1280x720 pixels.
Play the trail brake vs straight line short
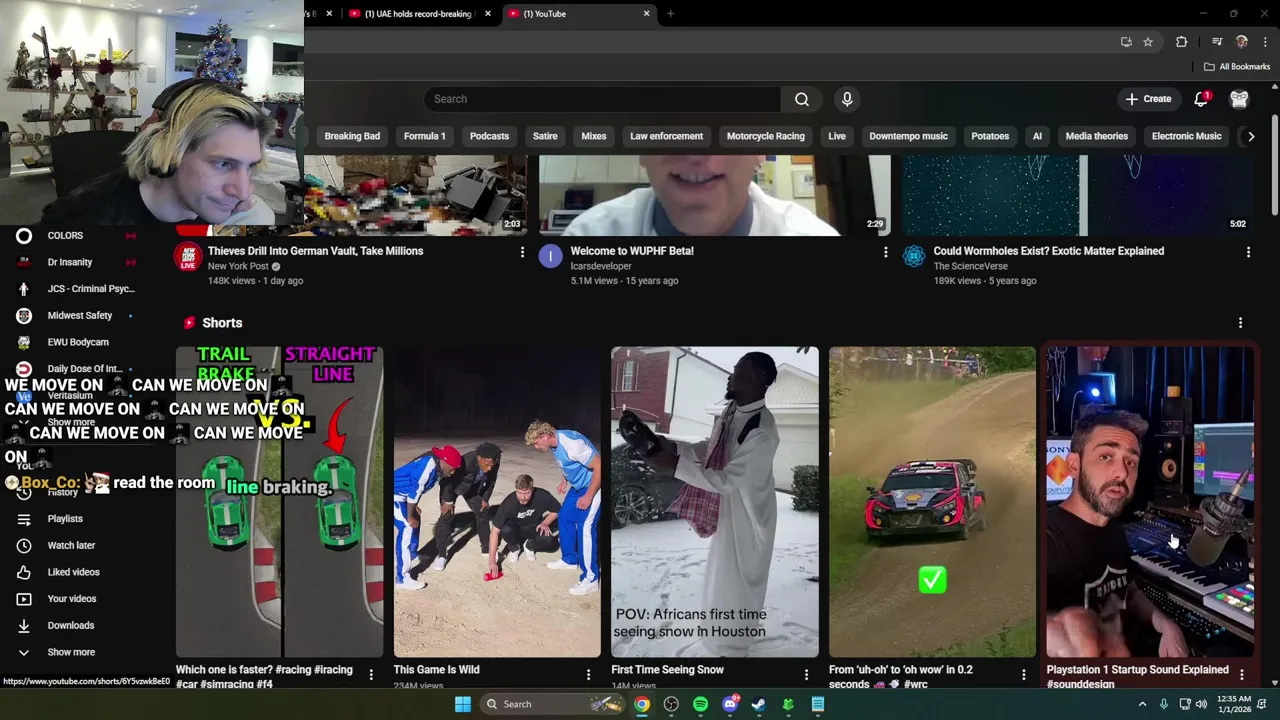coord(279,502)
